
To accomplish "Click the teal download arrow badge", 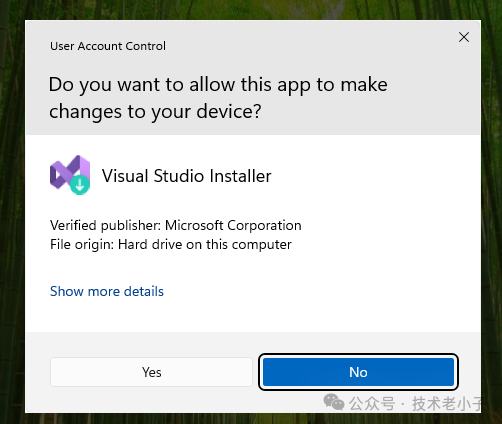I will [x=80, y=185].
